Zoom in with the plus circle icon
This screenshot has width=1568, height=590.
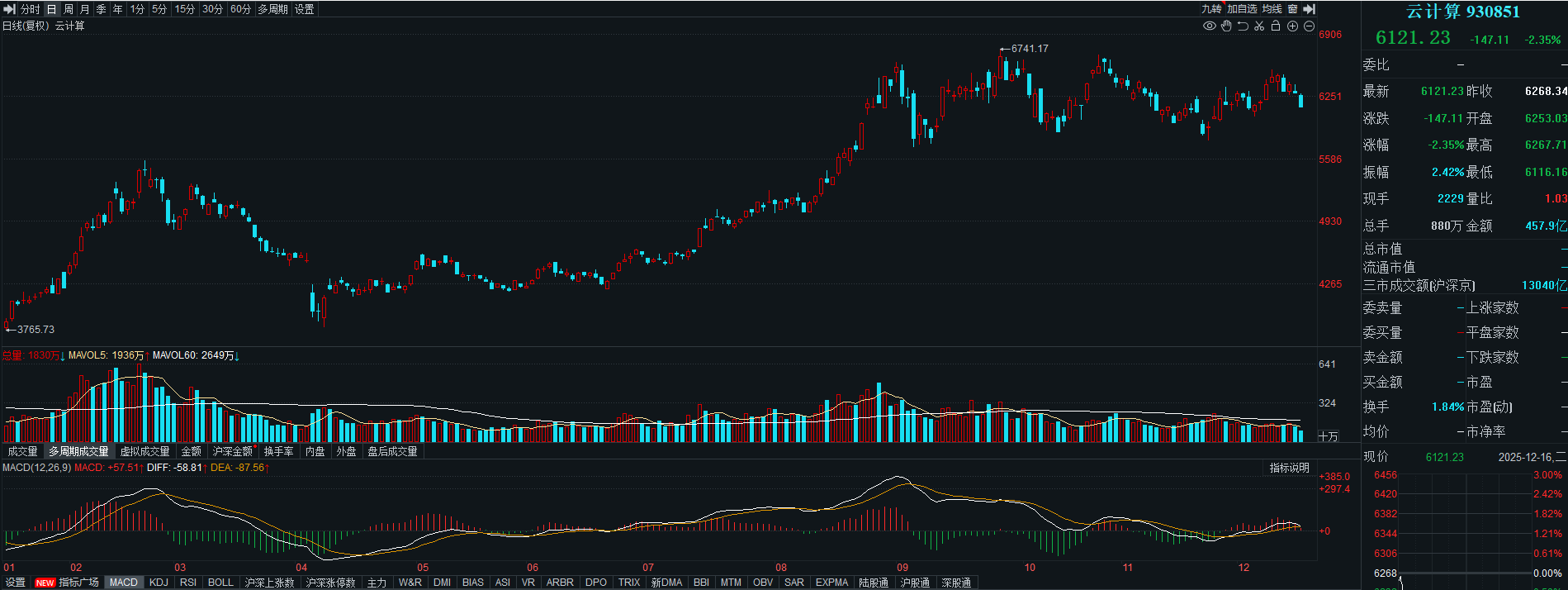1292,26
